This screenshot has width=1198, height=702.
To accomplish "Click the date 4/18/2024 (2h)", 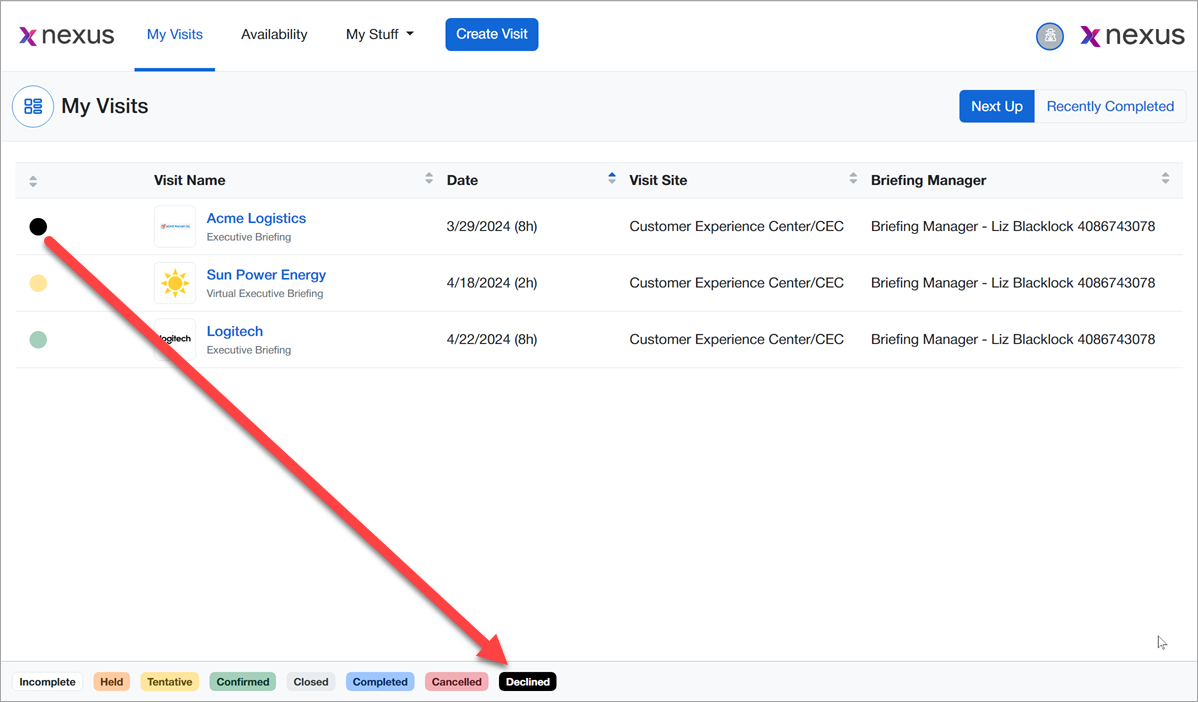I will (x=492, y=283).
